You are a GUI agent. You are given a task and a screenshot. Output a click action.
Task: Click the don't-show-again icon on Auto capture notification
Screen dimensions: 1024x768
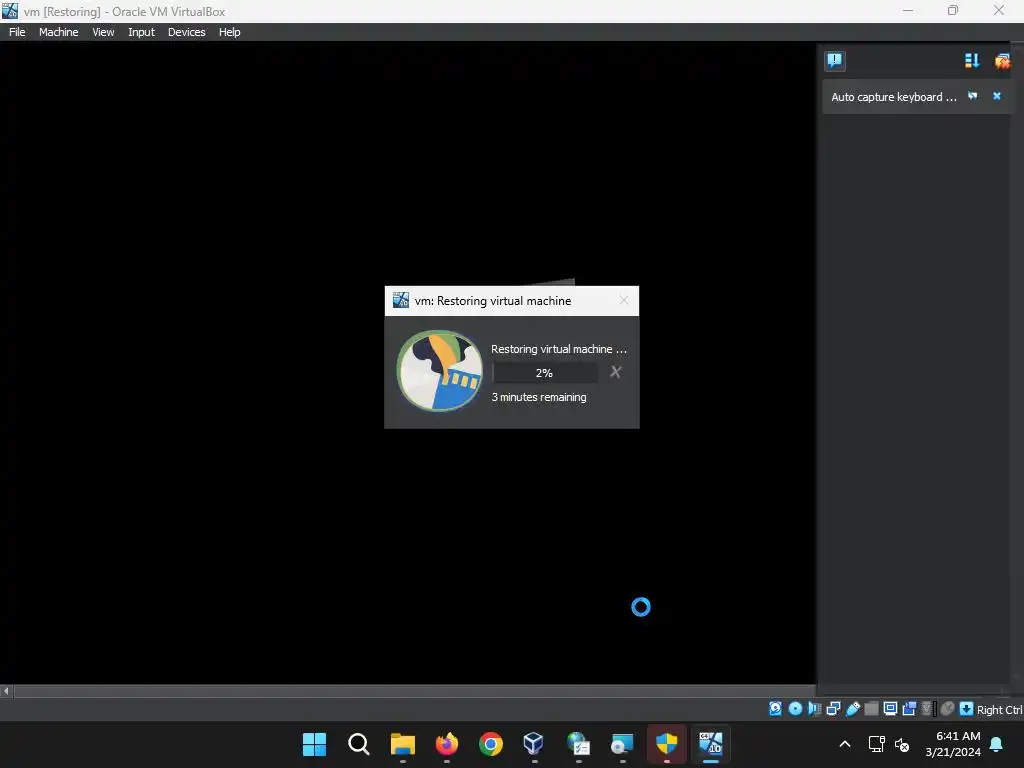(x=973, y=96)
